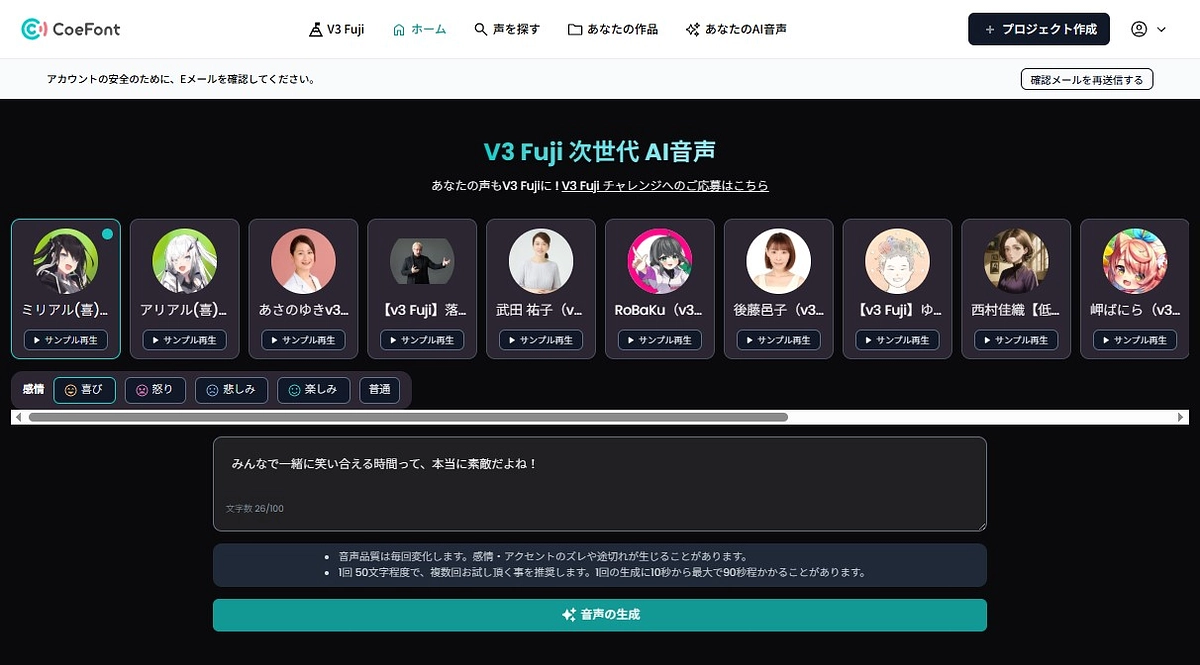Play sample for 武田祐子 voice

tap(541, 340)
